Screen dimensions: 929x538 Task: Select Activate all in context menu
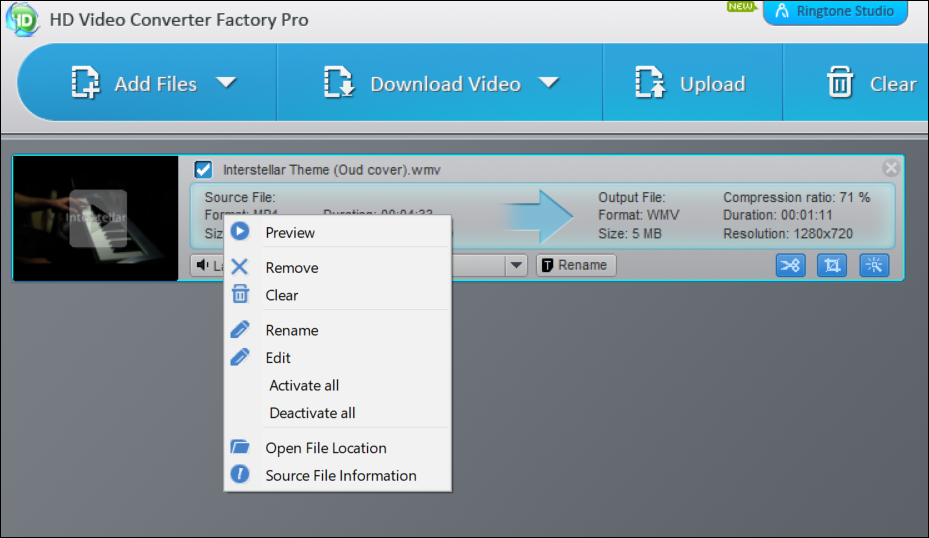coord(338,385)
